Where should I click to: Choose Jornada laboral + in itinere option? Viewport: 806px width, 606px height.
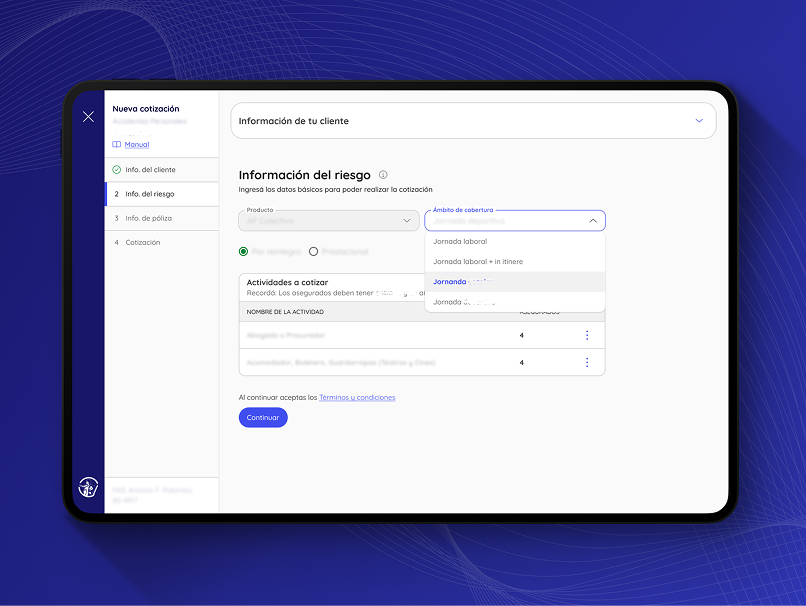478,262
